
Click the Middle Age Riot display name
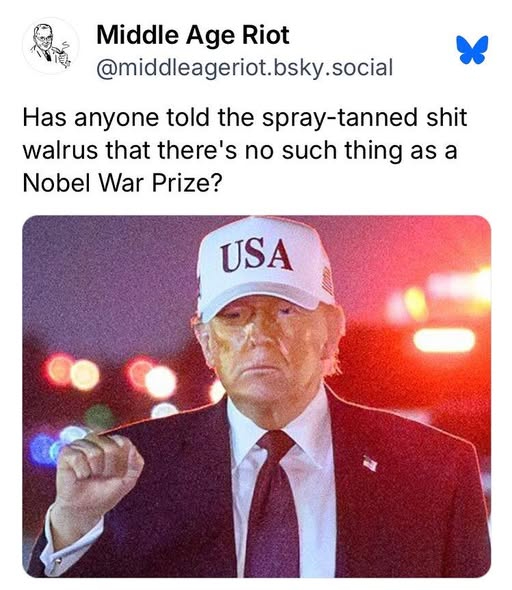[x=193, y=35]
